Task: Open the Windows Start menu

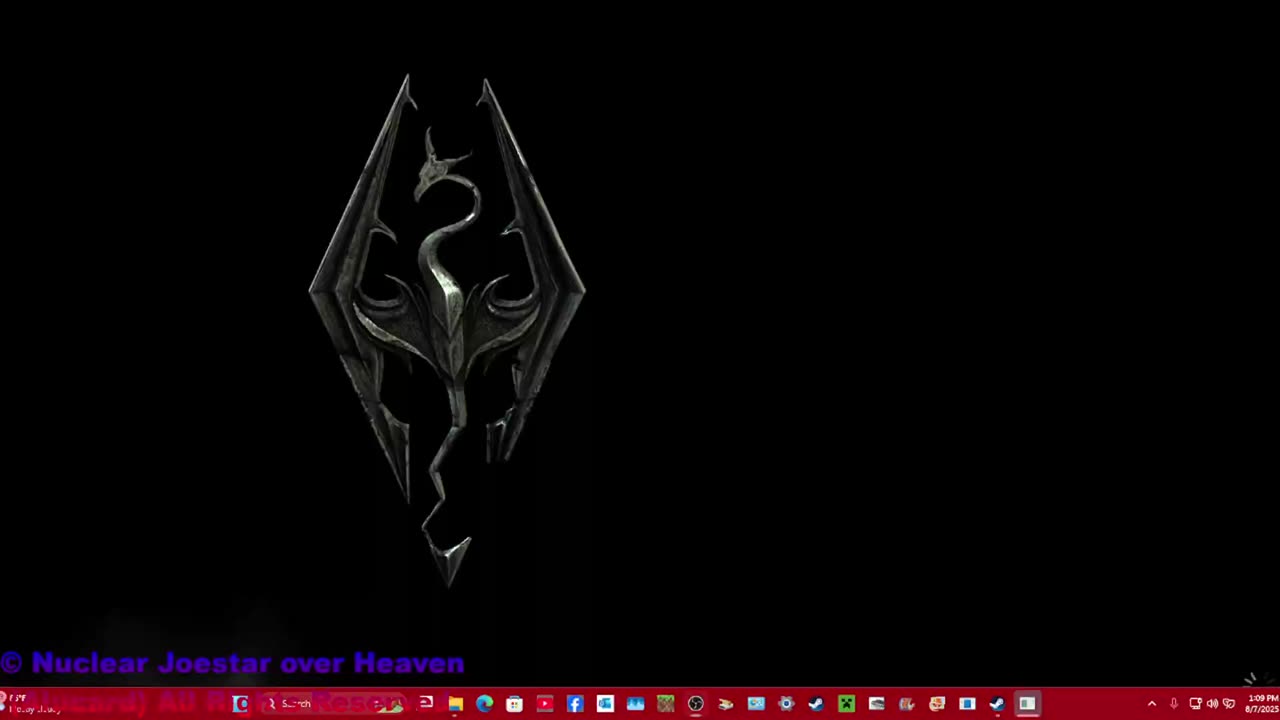Action: coord(241,703)
